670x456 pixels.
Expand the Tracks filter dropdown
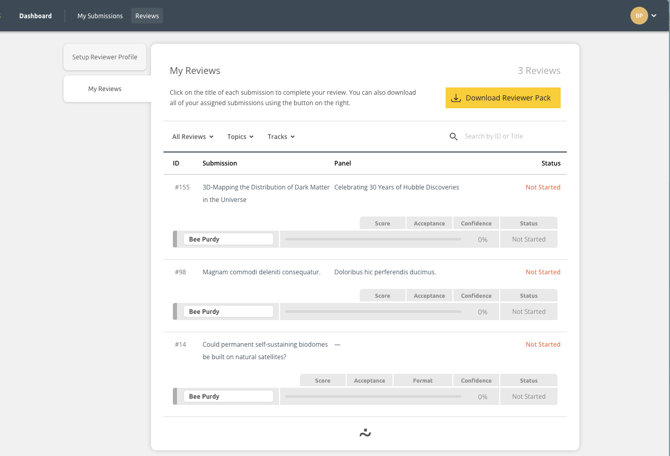click(280, 137)
